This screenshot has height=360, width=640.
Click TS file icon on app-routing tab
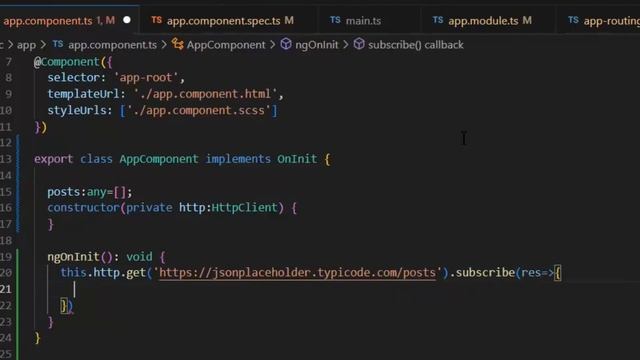[x=573, y=20]
